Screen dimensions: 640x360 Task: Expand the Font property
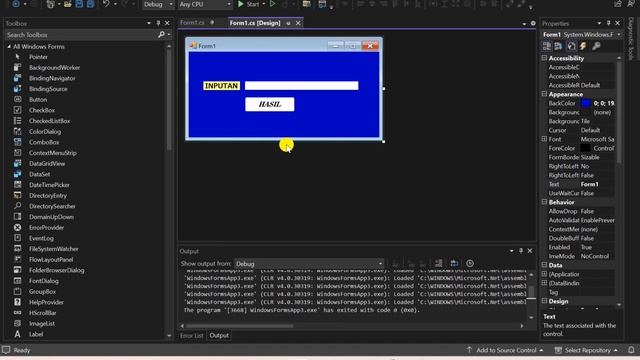coord(544,139)
